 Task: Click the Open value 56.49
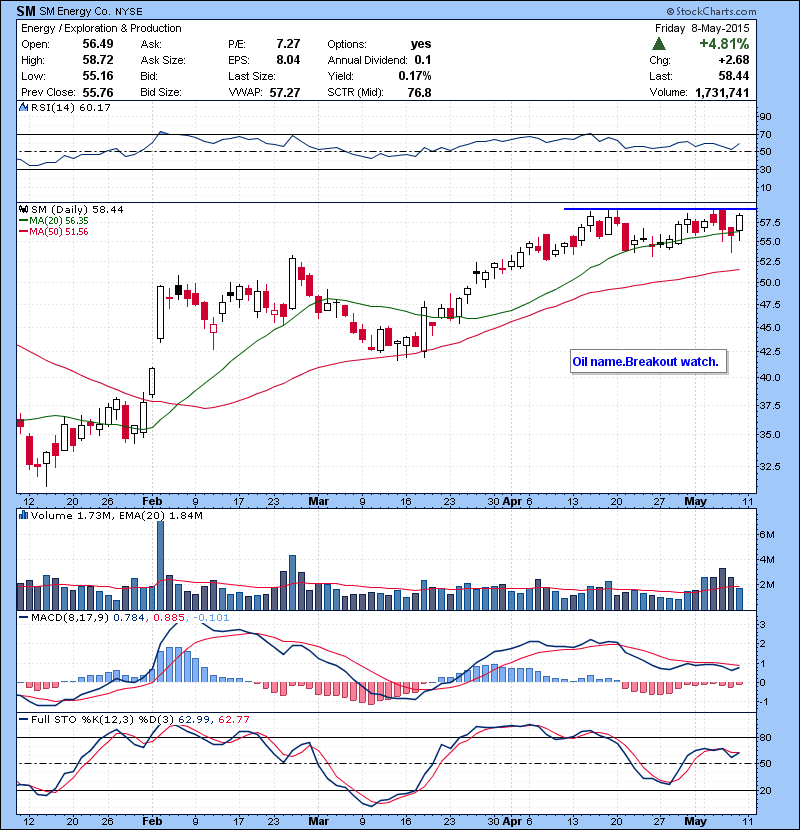[98, 44]
